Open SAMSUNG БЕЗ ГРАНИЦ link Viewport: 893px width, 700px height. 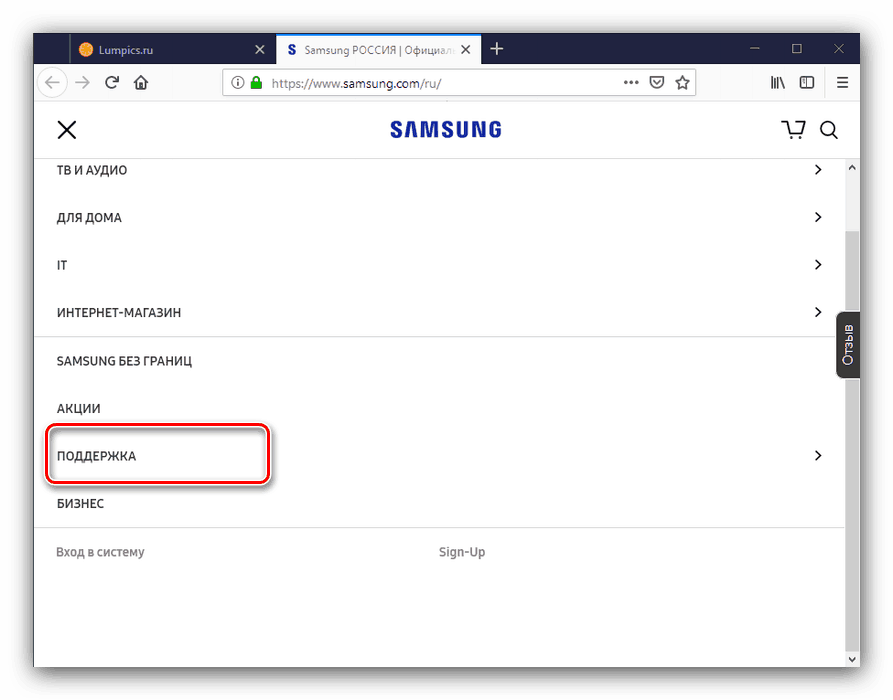[124, 361]
